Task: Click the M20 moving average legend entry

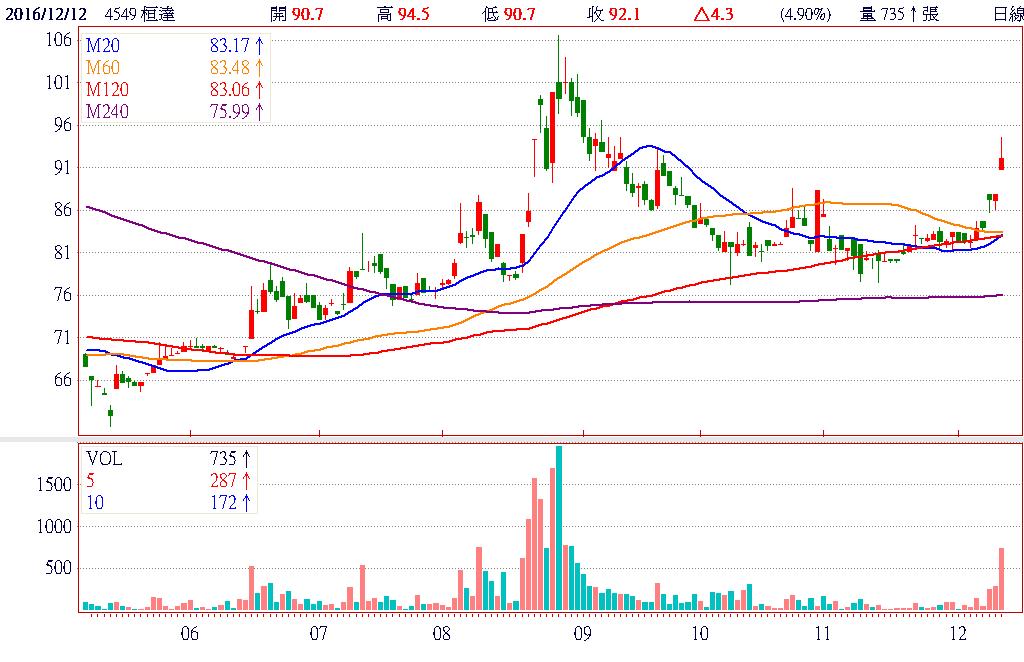Action: click(101, 45)
